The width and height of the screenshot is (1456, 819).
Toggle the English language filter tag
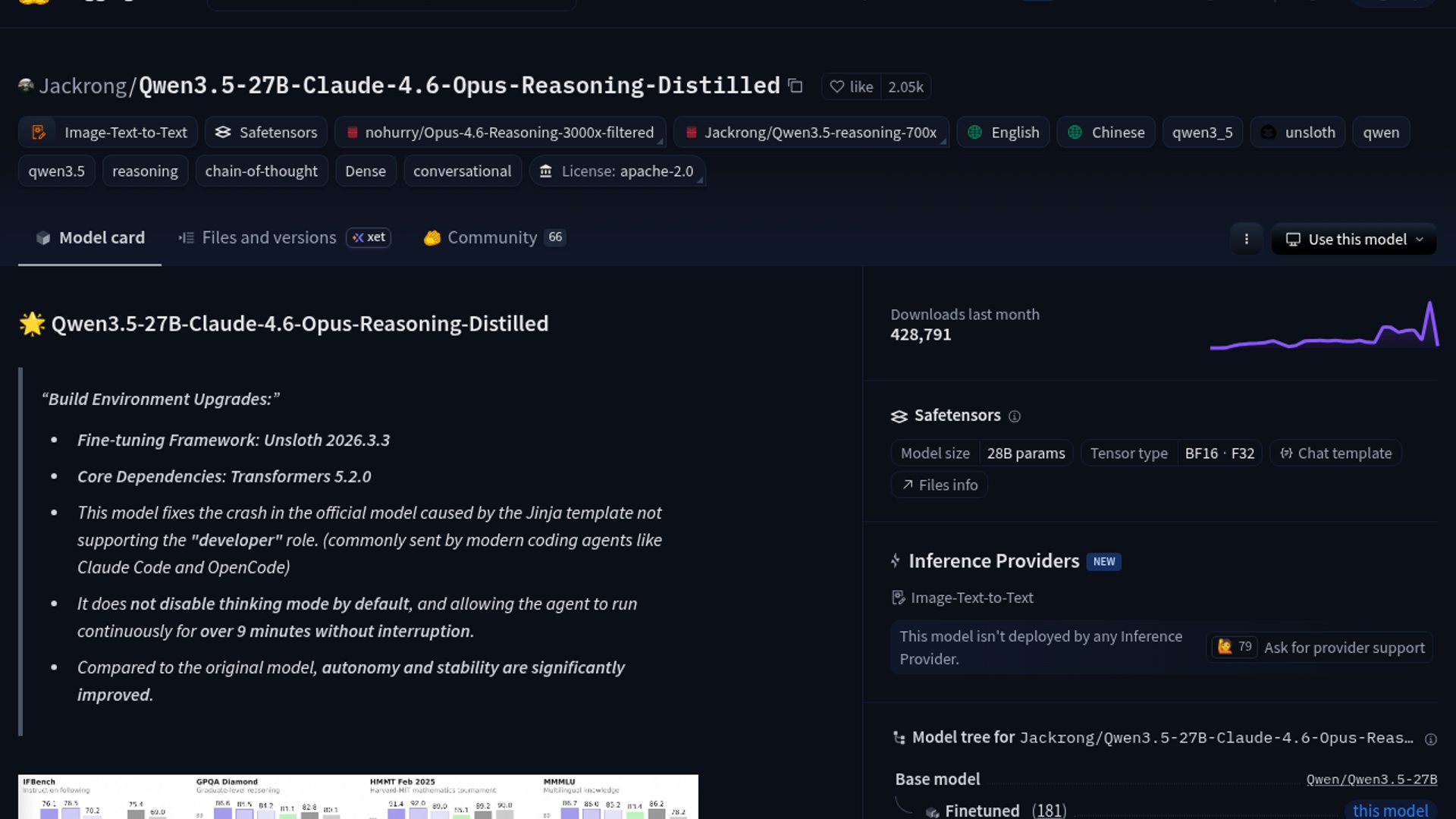1003,132
